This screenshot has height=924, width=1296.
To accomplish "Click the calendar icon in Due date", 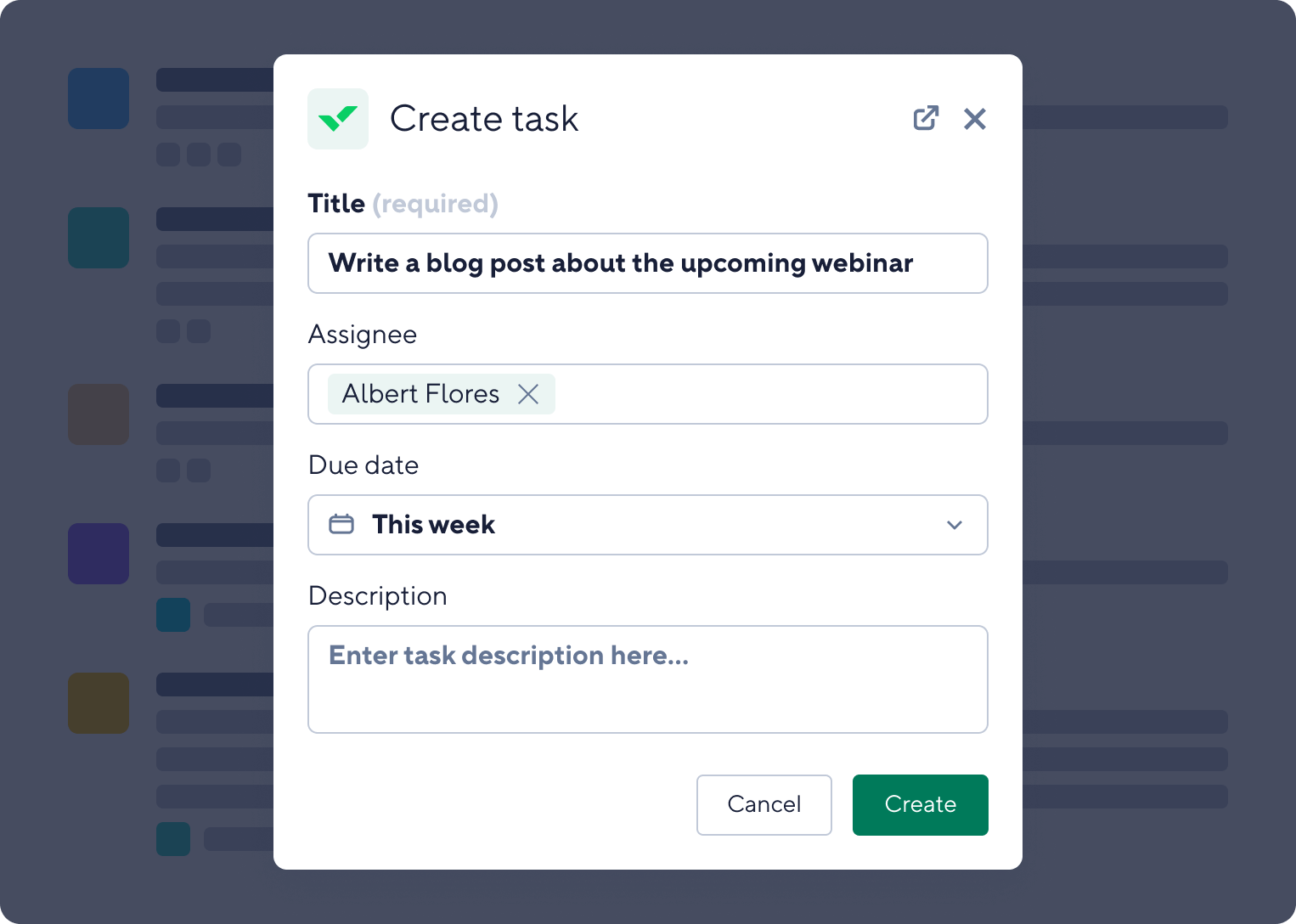I will click(x=341, y=525).
